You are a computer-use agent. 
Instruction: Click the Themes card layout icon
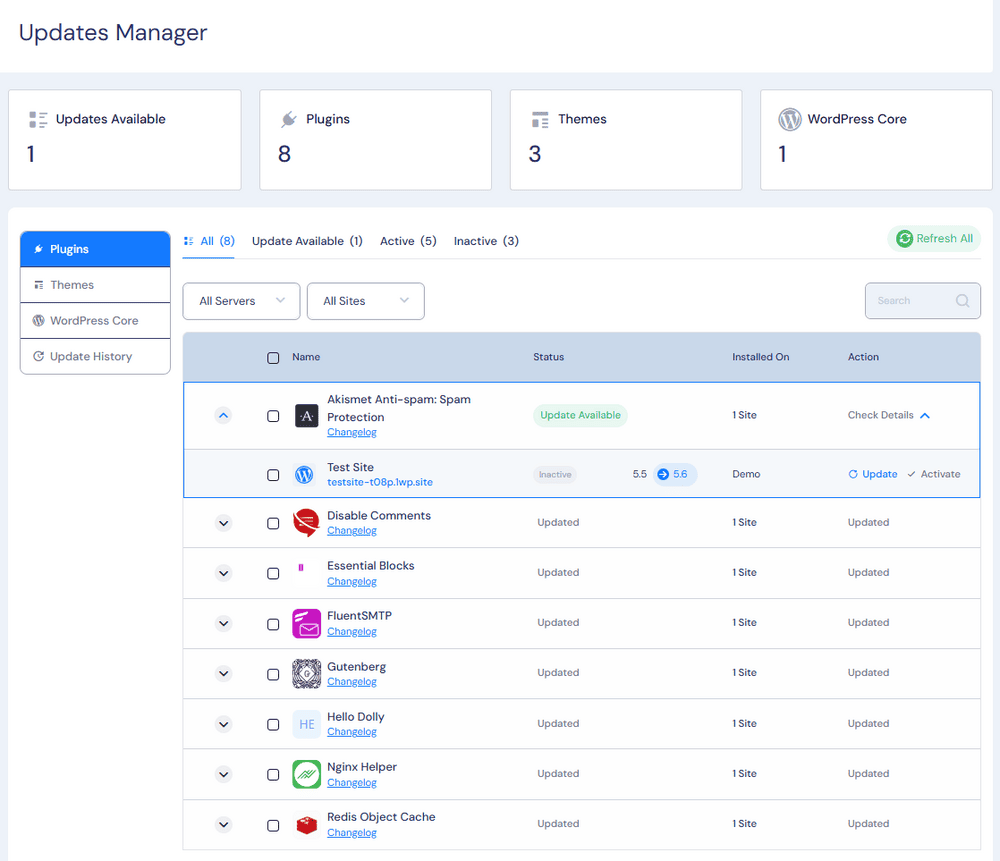tap(540, 120)
